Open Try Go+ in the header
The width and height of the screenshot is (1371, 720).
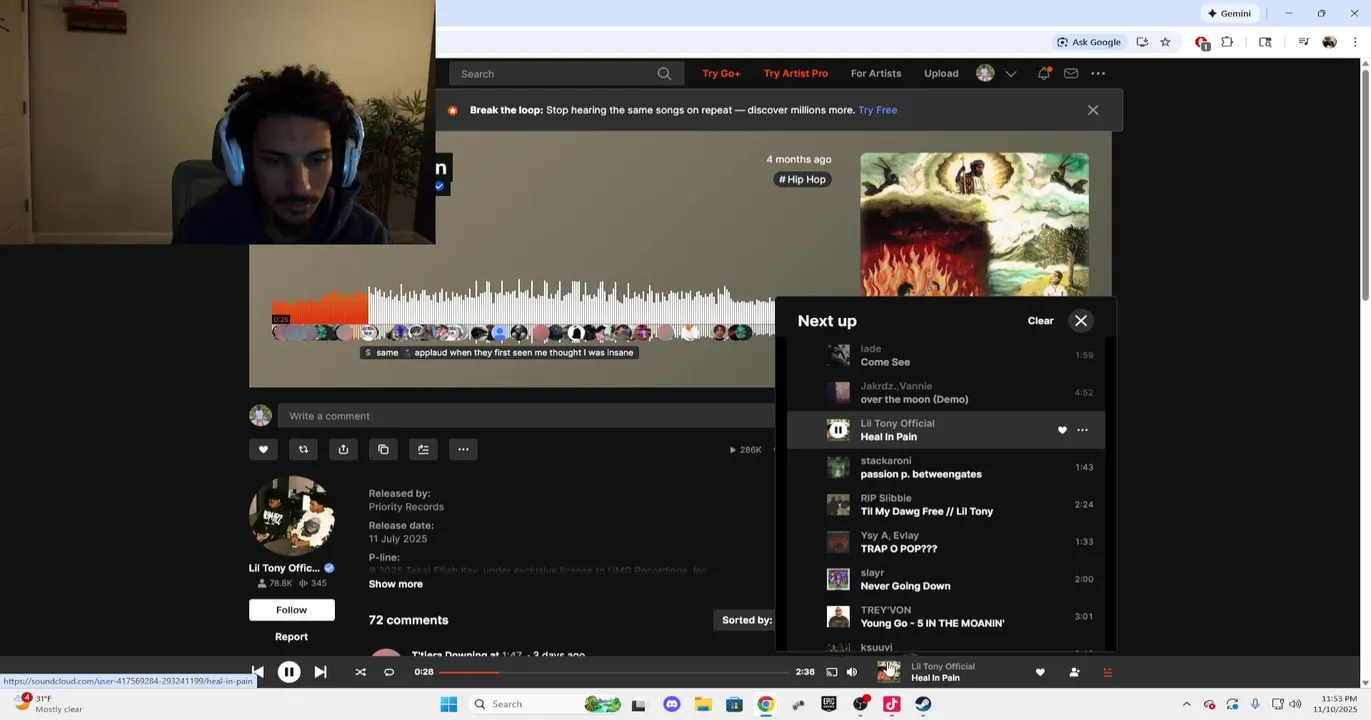[x=721, y=74]
